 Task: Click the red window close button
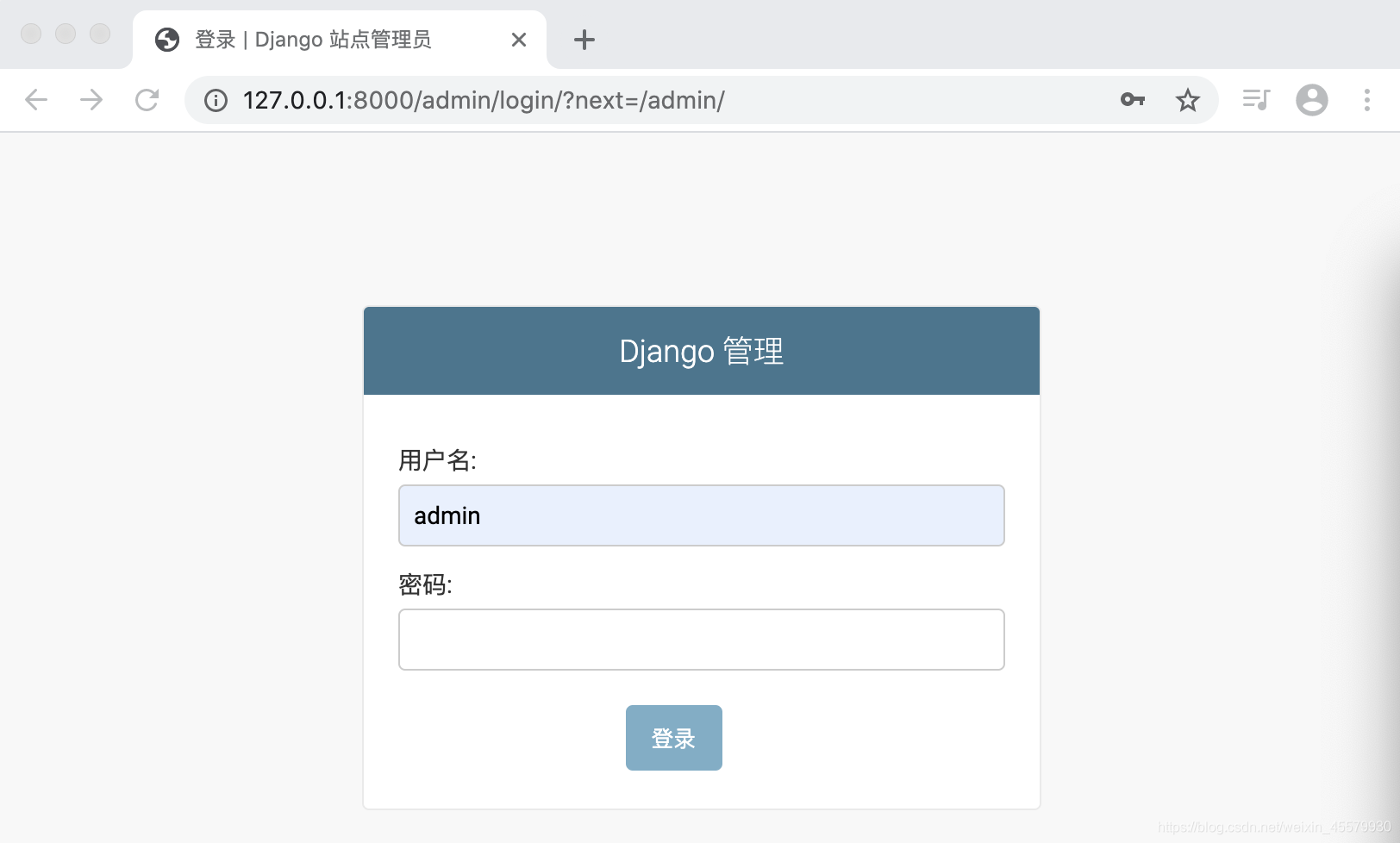[x=31, y=34]
